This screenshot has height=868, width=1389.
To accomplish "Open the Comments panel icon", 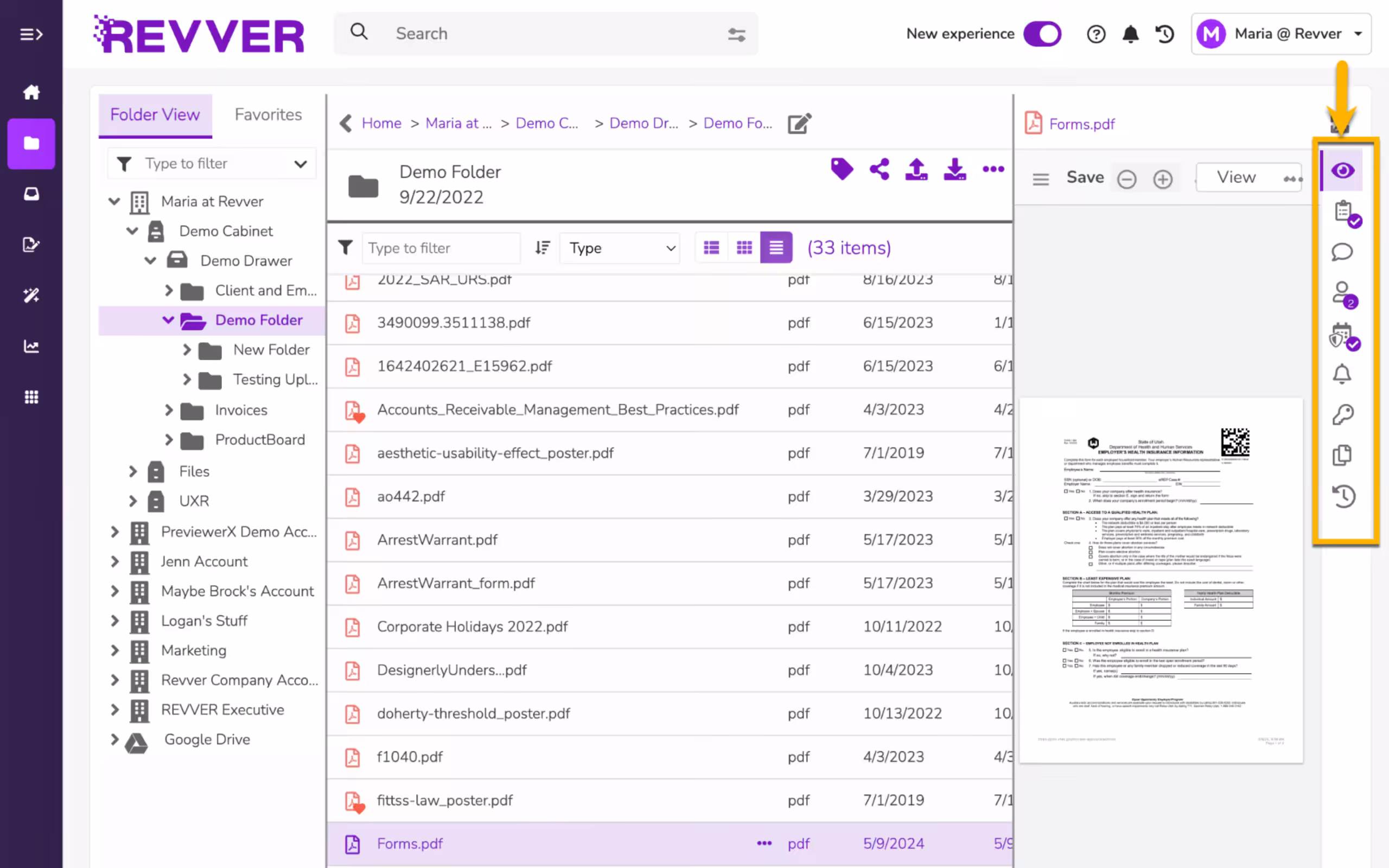I will click(1342, 252).
